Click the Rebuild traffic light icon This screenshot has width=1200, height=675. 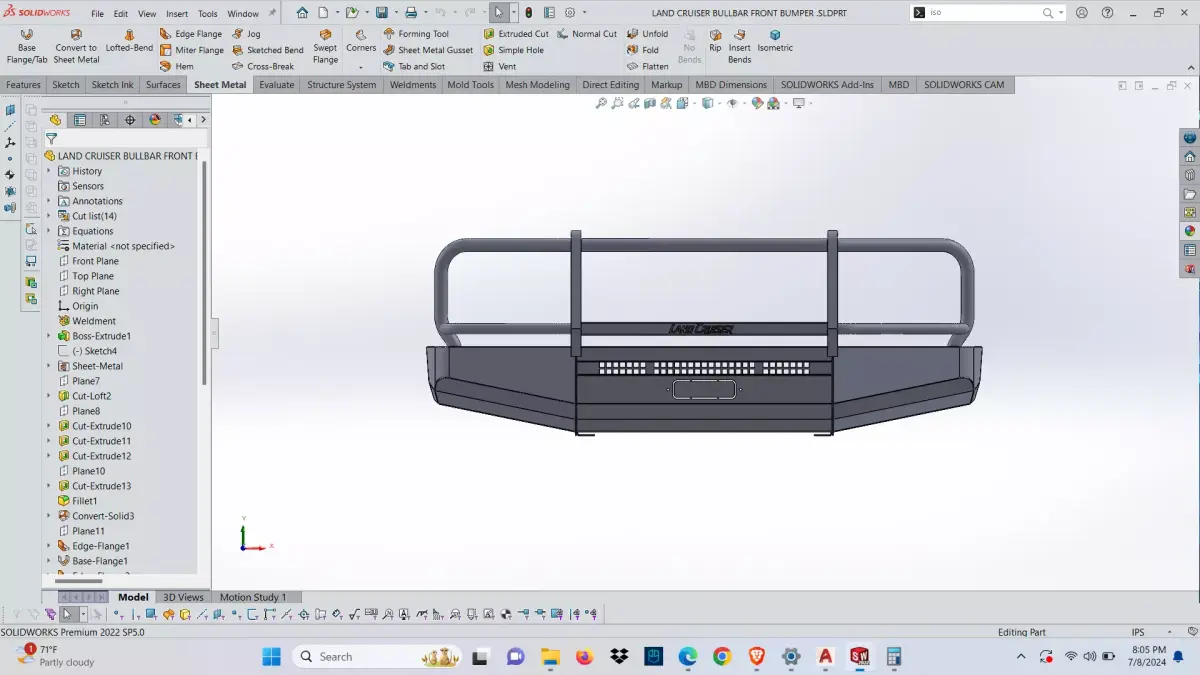529,13
